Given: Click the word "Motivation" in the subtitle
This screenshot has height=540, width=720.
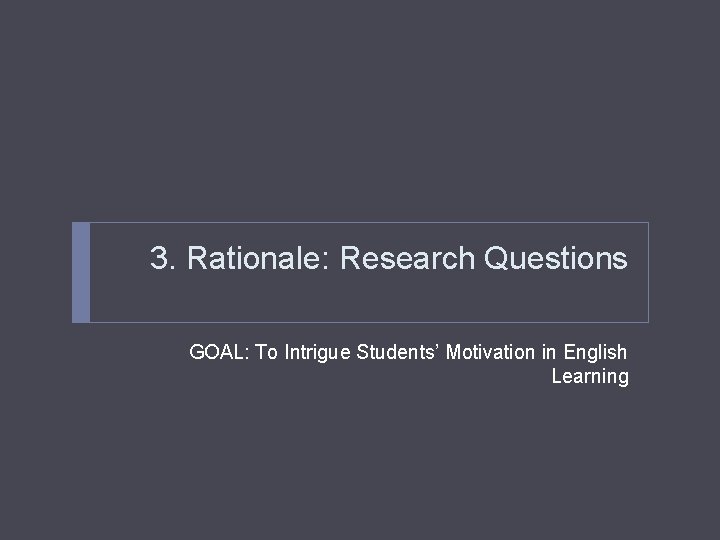Looking at the screenshot, I should click(x=493, y=352).
